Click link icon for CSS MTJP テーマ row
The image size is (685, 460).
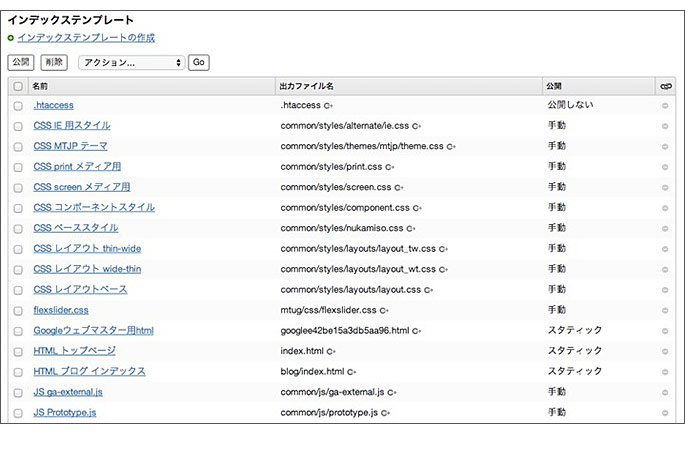click(665, 147)
